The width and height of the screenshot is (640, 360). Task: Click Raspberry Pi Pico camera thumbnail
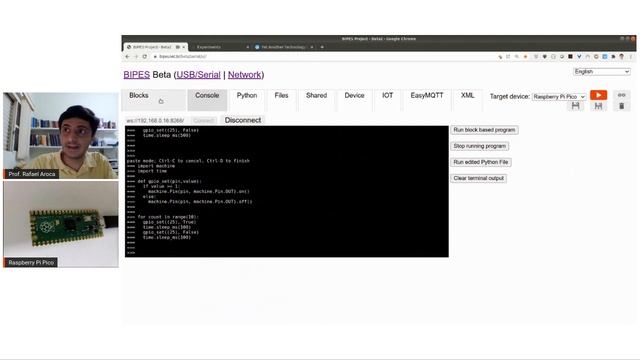tap(61, 224)
